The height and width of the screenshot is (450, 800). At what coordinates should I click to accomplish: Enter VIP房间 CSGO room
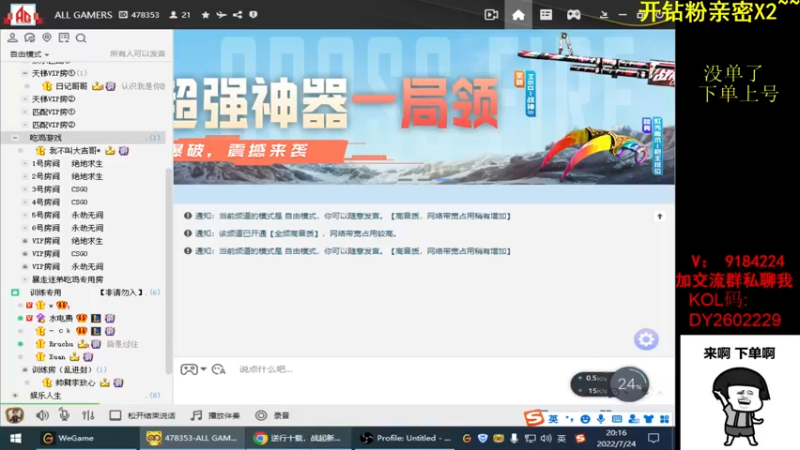pos(59,254)
